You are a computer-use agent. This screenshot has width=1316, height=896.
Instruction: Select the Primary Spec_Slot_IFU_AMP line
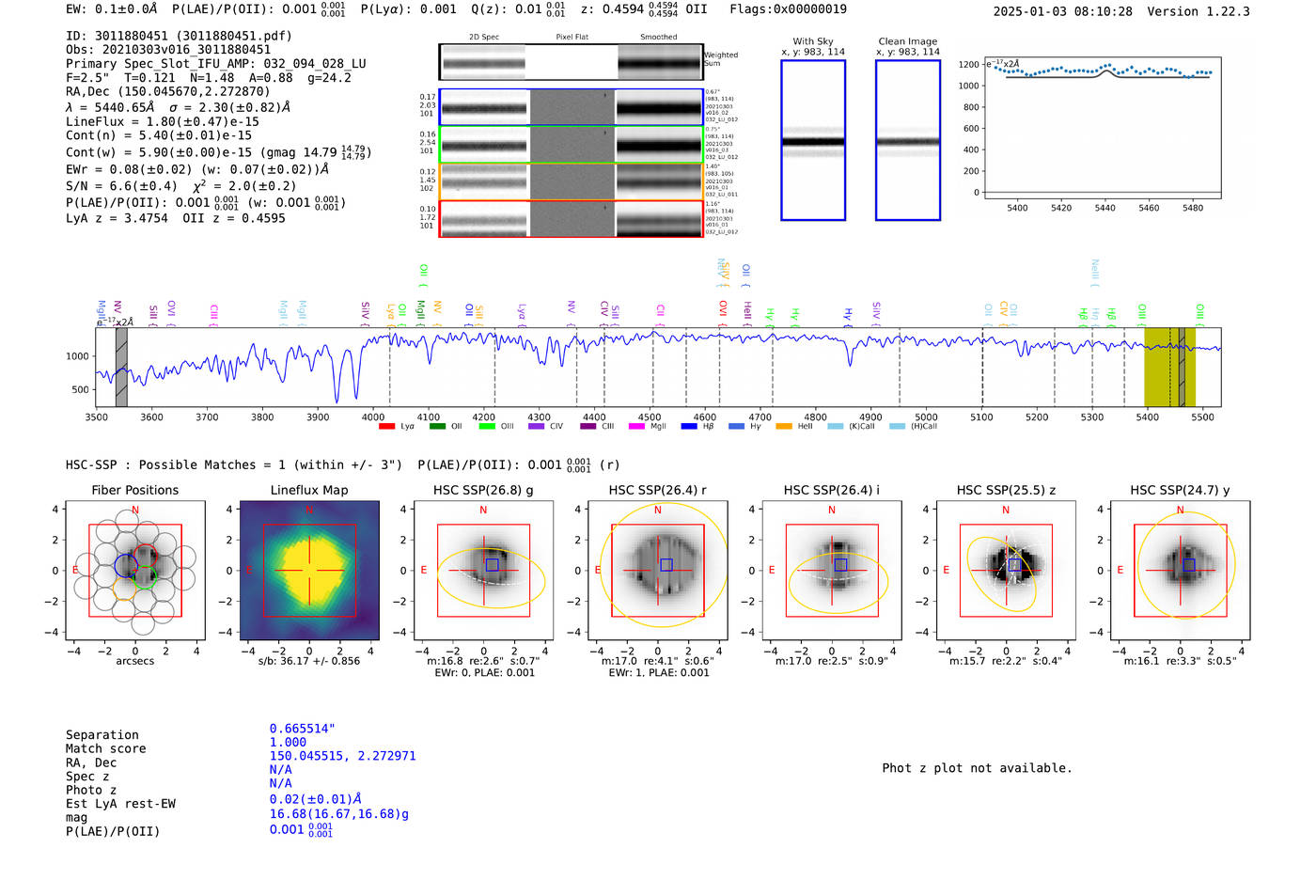[x=216, y=64]
